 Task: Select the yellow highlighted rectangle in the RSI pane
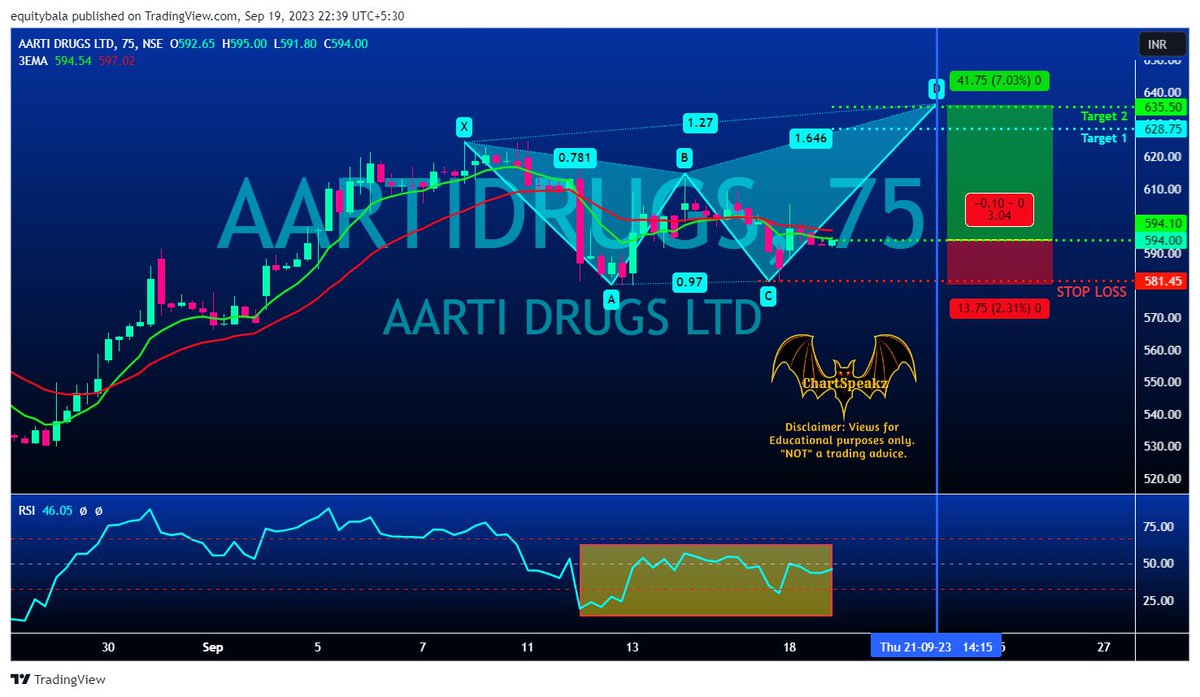point(705,580)
